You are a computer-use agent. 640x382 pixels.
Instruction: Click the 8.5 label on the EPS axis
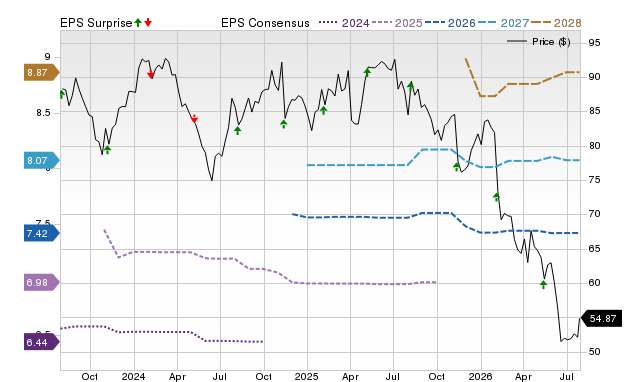tap(43, 112)
